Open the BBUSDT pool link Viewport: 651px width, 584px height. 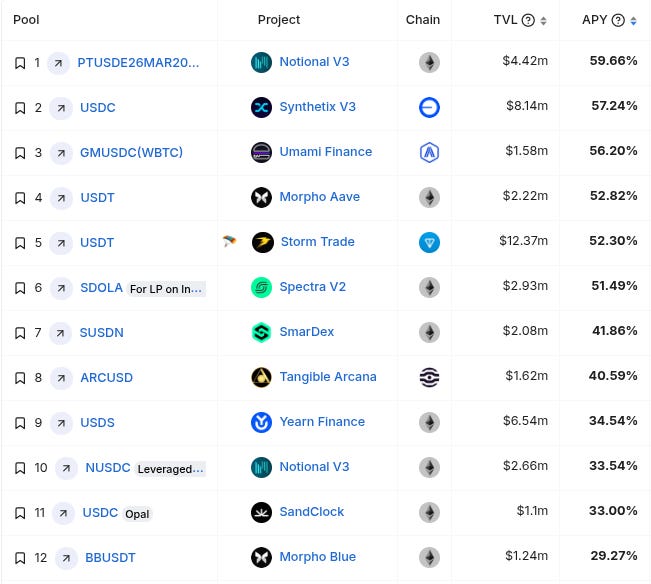pyautogui.click(x=110, y=558)
